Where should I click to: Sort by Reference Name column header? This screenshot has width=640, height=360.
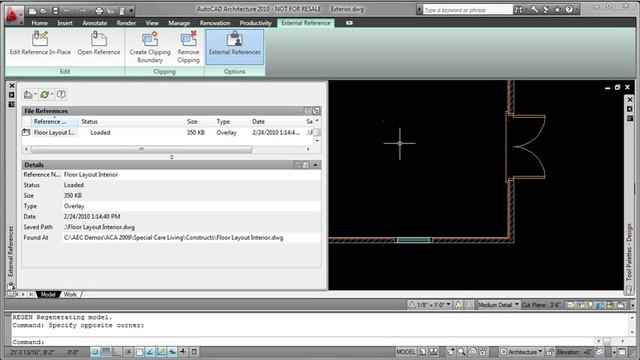coord(55,122)
